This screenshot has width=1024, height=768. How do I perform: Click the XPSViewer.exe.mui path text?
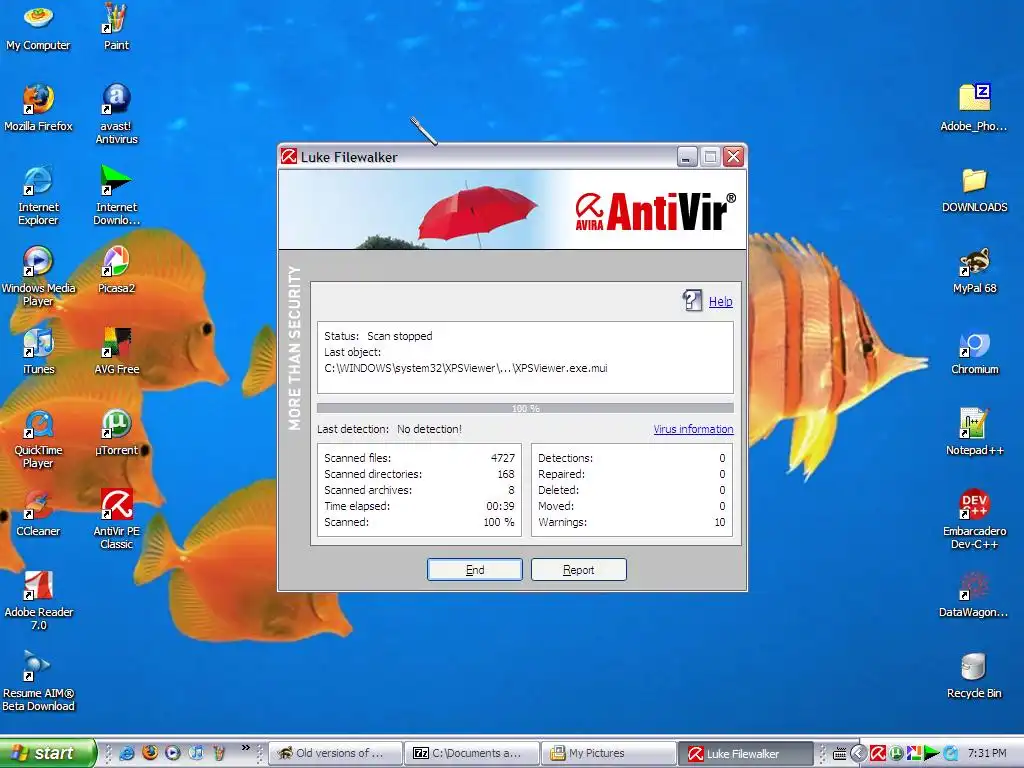(x=466, y=368)
